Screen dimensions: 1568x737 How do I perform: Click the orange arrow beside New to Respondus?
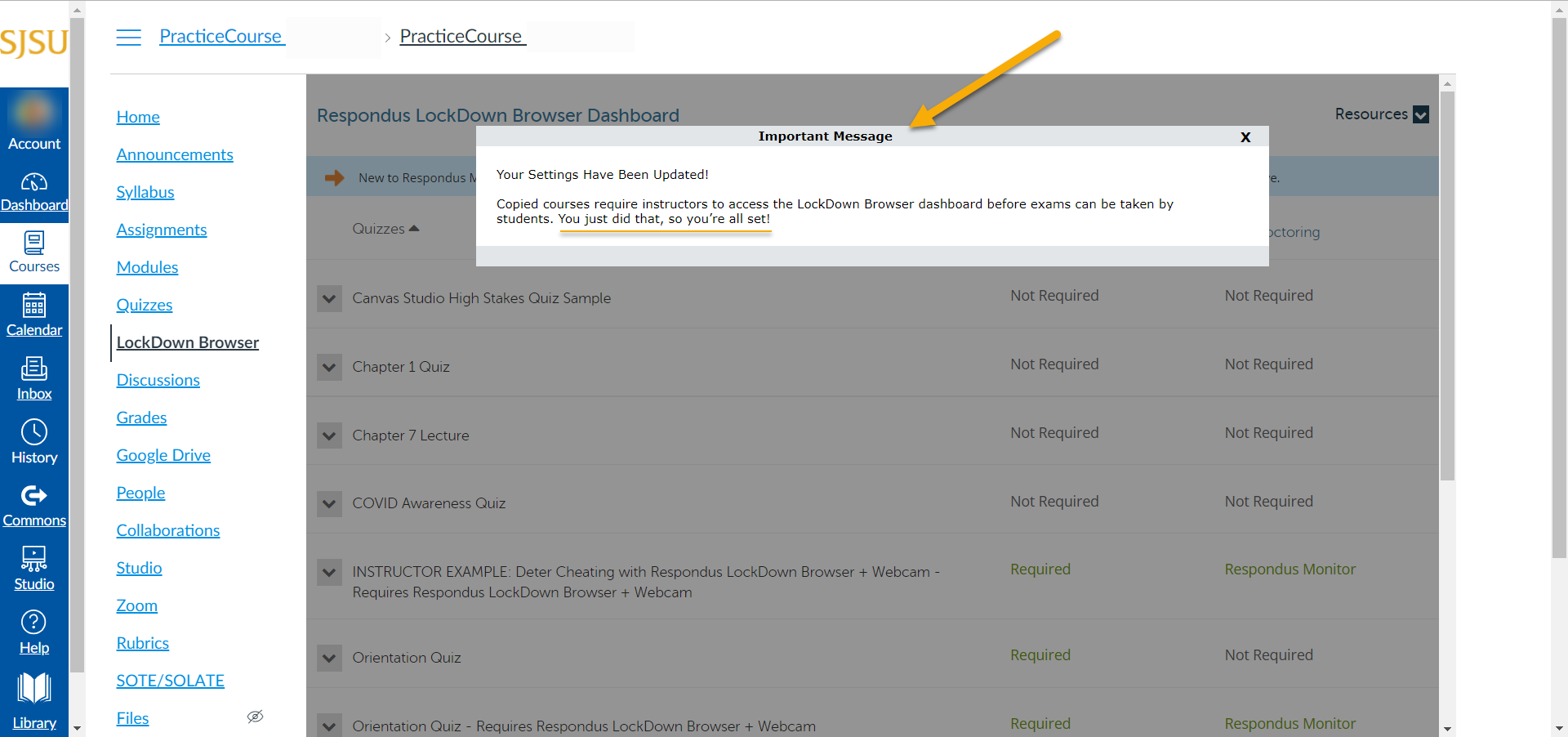[335, 177]
